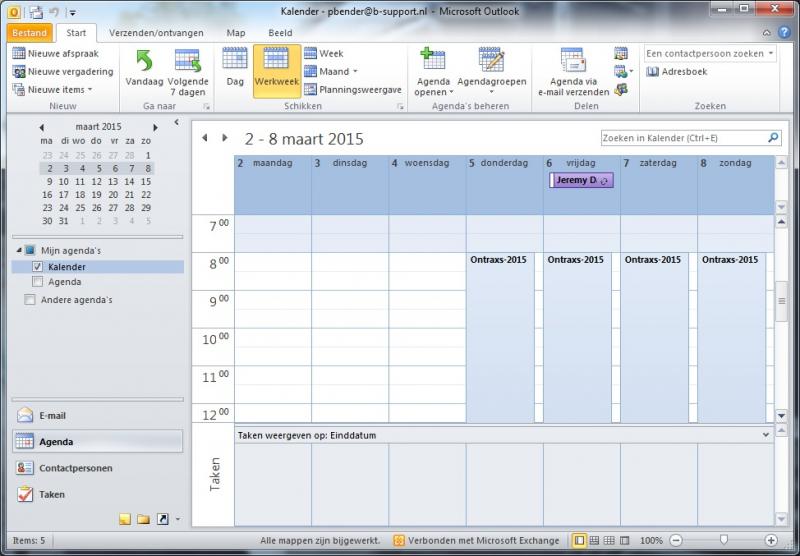Screen dimensions: 800x556
Task: Uncheck the Kalender checkbox
Action: (x=37, y=267)
